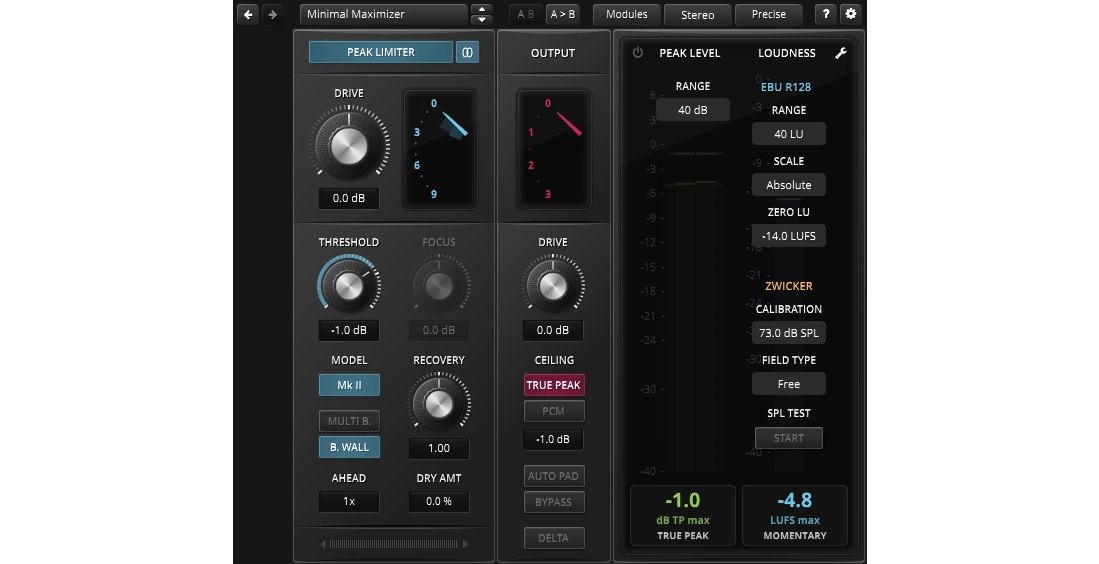Screen dimensions: 1099x564
Task: Open the loudness 40 LU range dropdown
Action: coord(789,134)
